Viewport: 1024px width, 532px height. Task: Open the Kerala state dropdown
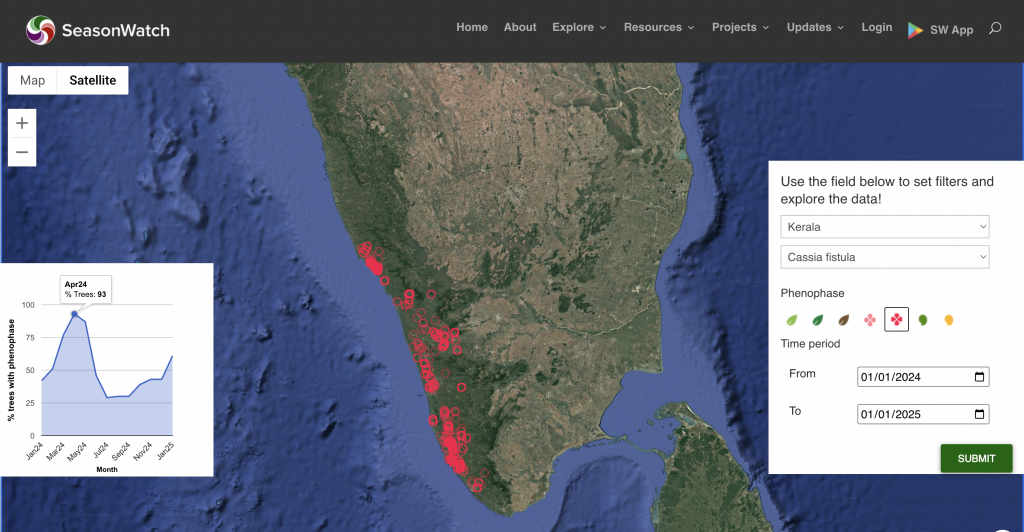pos(884,227)
